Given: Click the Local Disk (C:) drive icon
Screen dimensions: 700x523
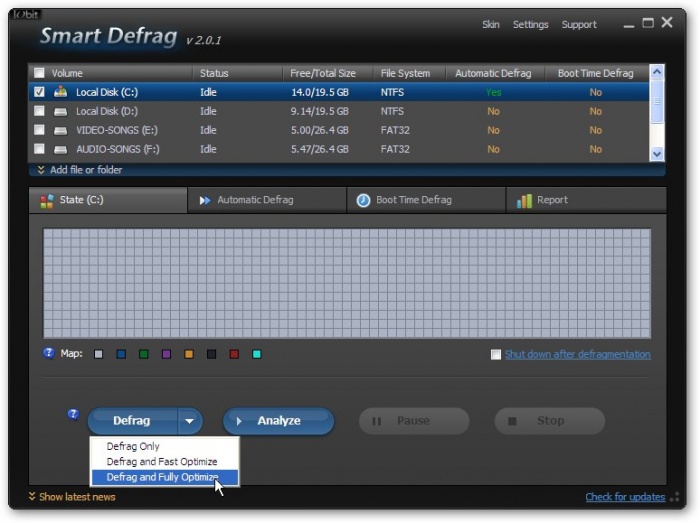Looking at the screenshot, I should point(60,92).
